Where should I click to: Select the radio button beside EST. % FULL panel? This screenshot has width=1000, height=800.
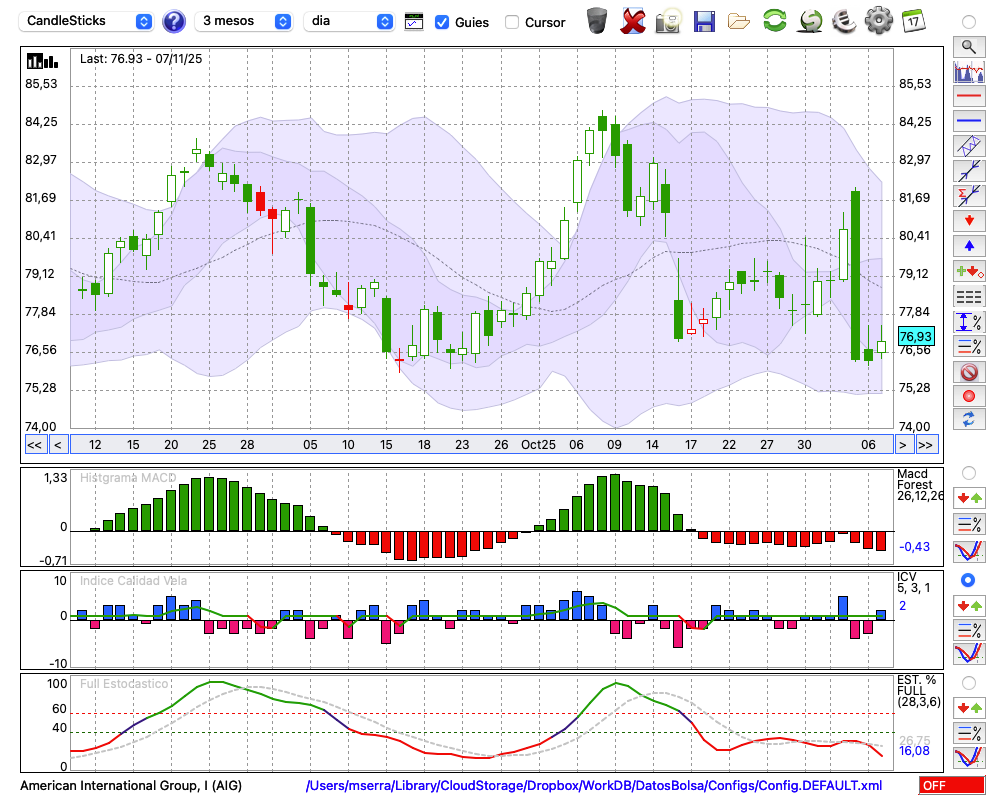coord(968,682)
